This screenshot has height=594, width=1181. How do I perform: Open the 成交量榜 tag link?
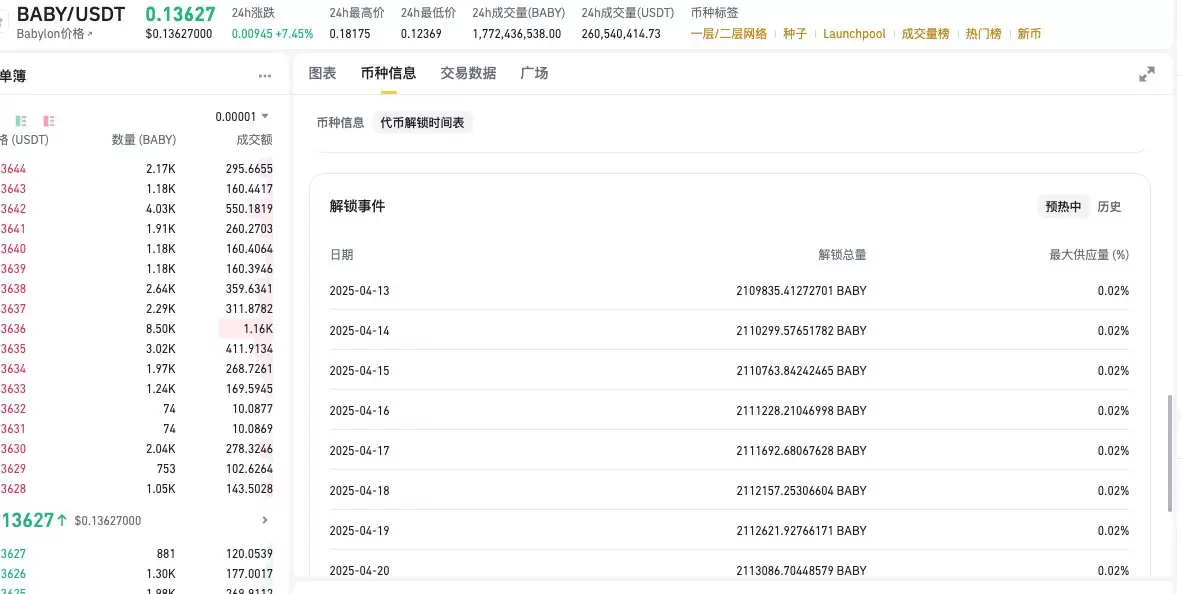click(x=925, y=34)
